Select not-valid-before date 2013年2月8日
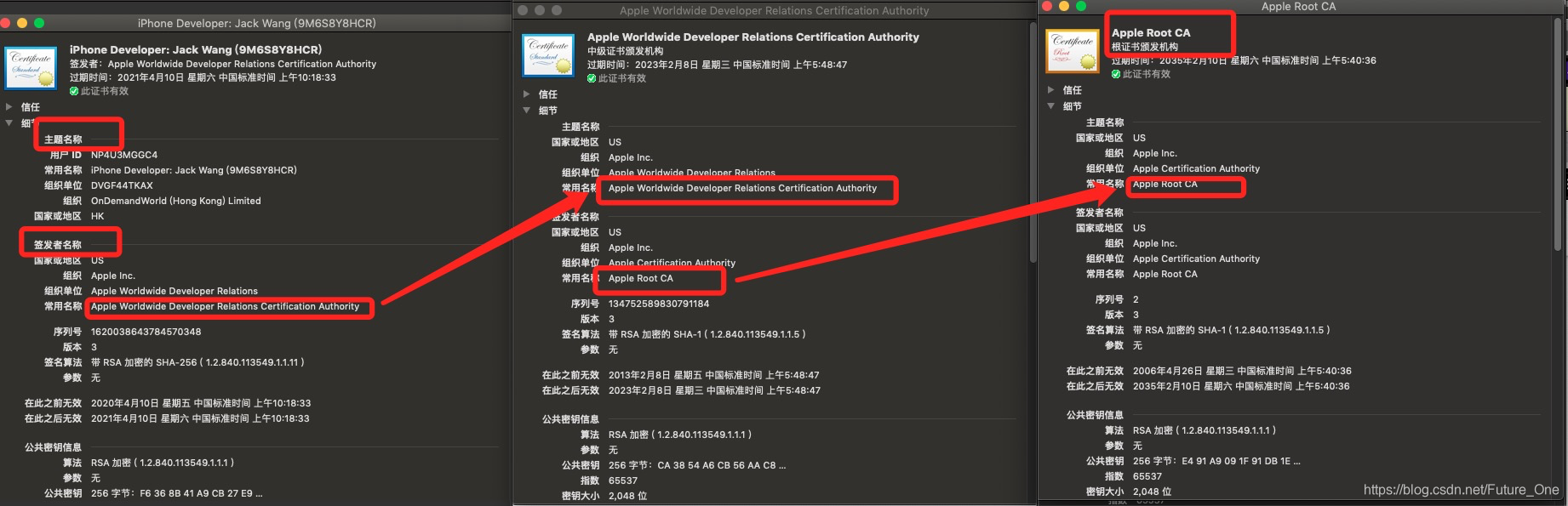 [x=714, y=375]
